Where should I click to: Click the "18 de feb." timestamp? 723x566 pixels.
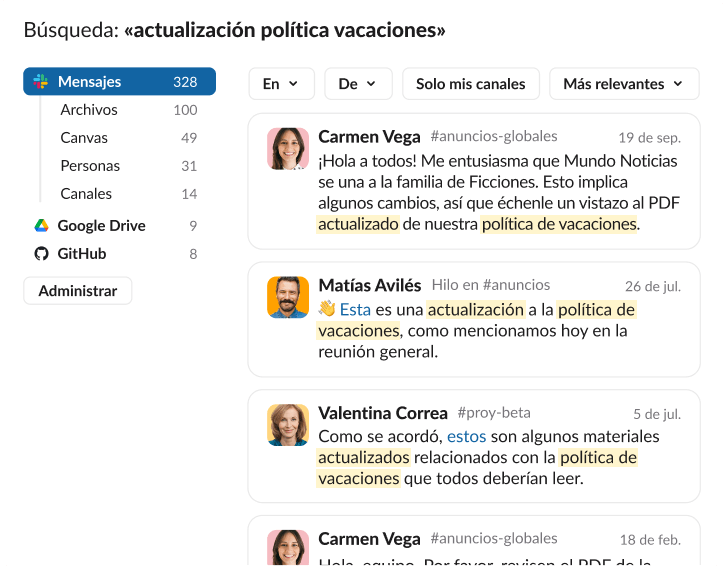click(x=650, y=540)
